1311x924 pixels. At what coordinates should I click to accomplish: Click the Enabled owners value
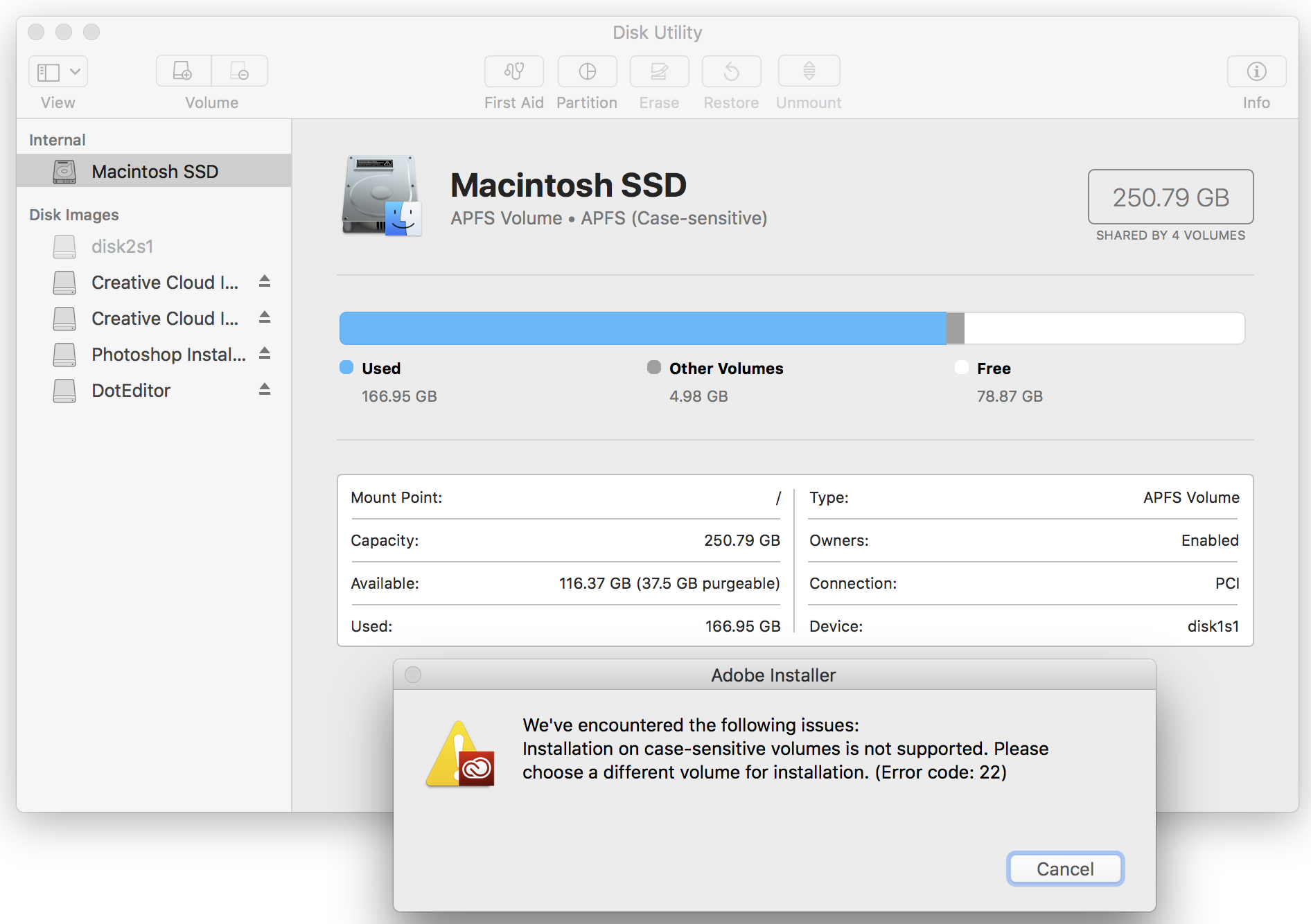point(1210,540)
